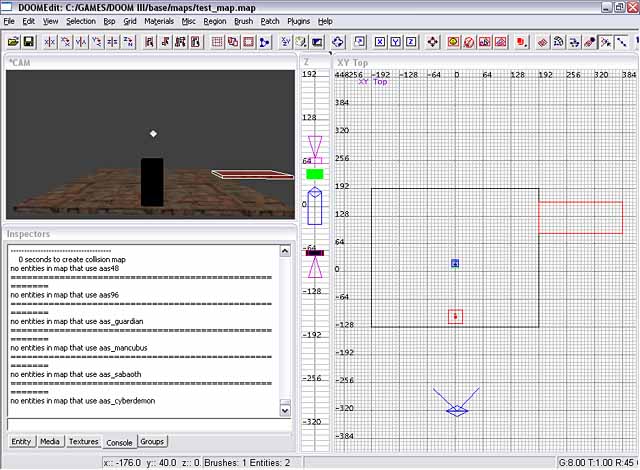640x470 pixels.
Task: Click the four-way diamond arrows icon
Action: pos(433,42)
